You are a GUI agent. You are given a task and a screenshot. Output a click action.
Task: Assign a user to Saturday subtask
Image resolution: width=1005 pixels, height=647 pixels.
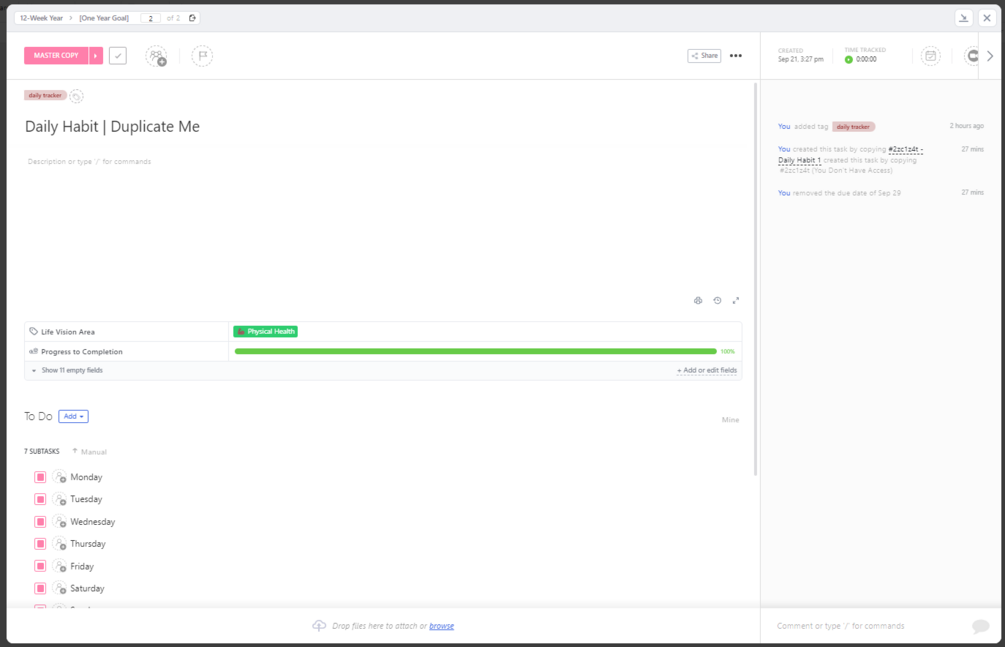click(x=60, y=589)
